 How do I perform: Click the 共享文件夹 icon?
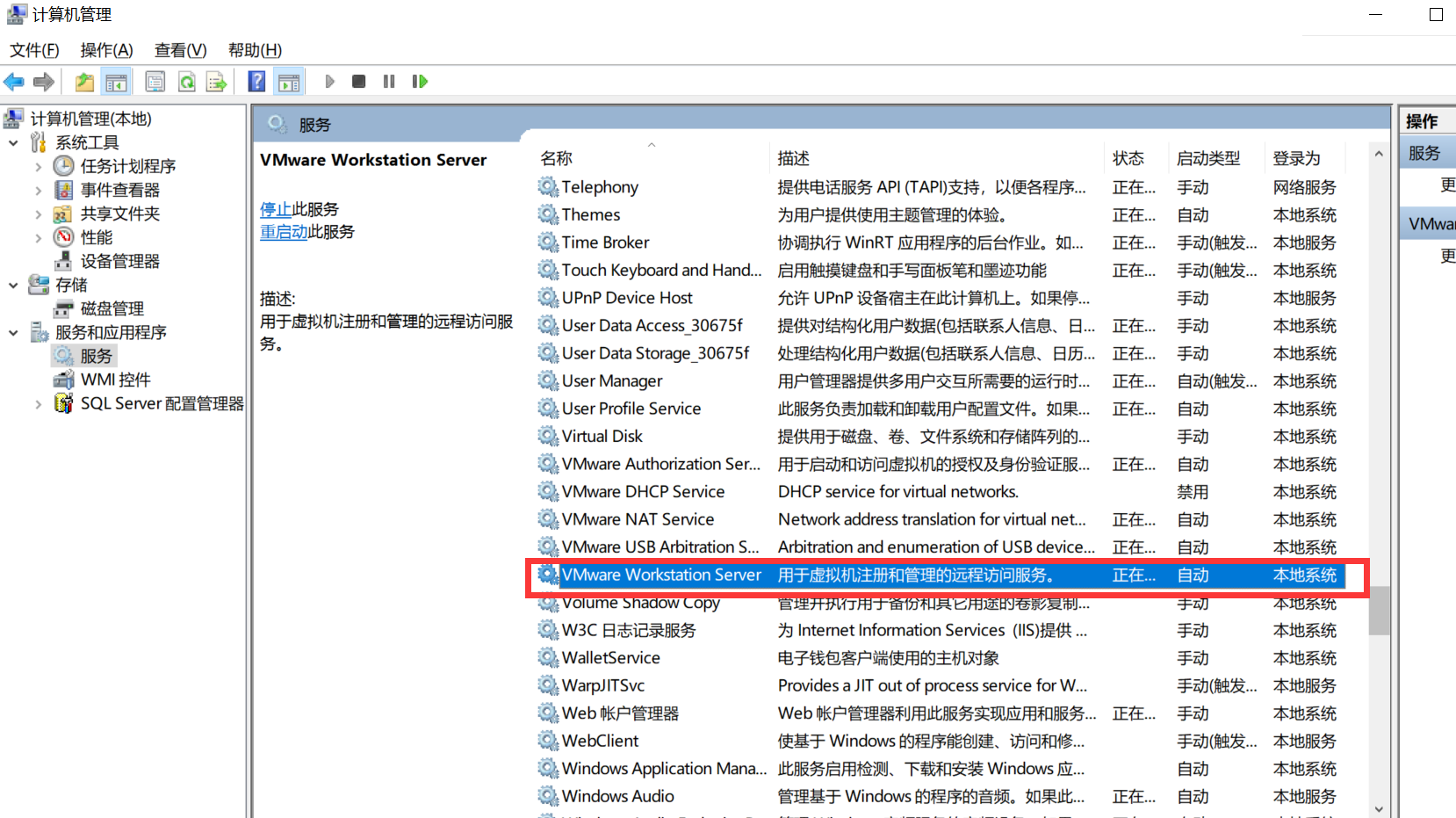[63, 214]
